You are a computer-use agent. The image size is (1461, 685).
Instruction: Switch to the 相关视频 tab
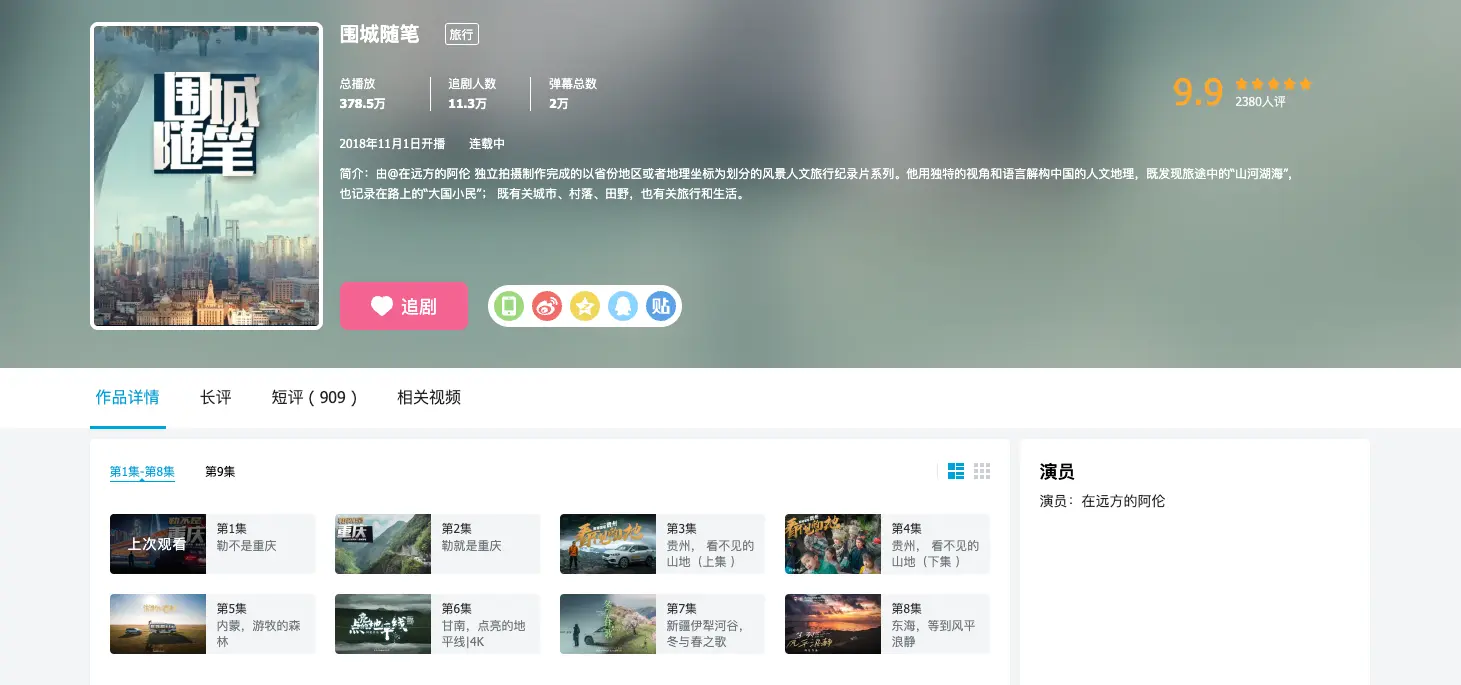(428, 397)
